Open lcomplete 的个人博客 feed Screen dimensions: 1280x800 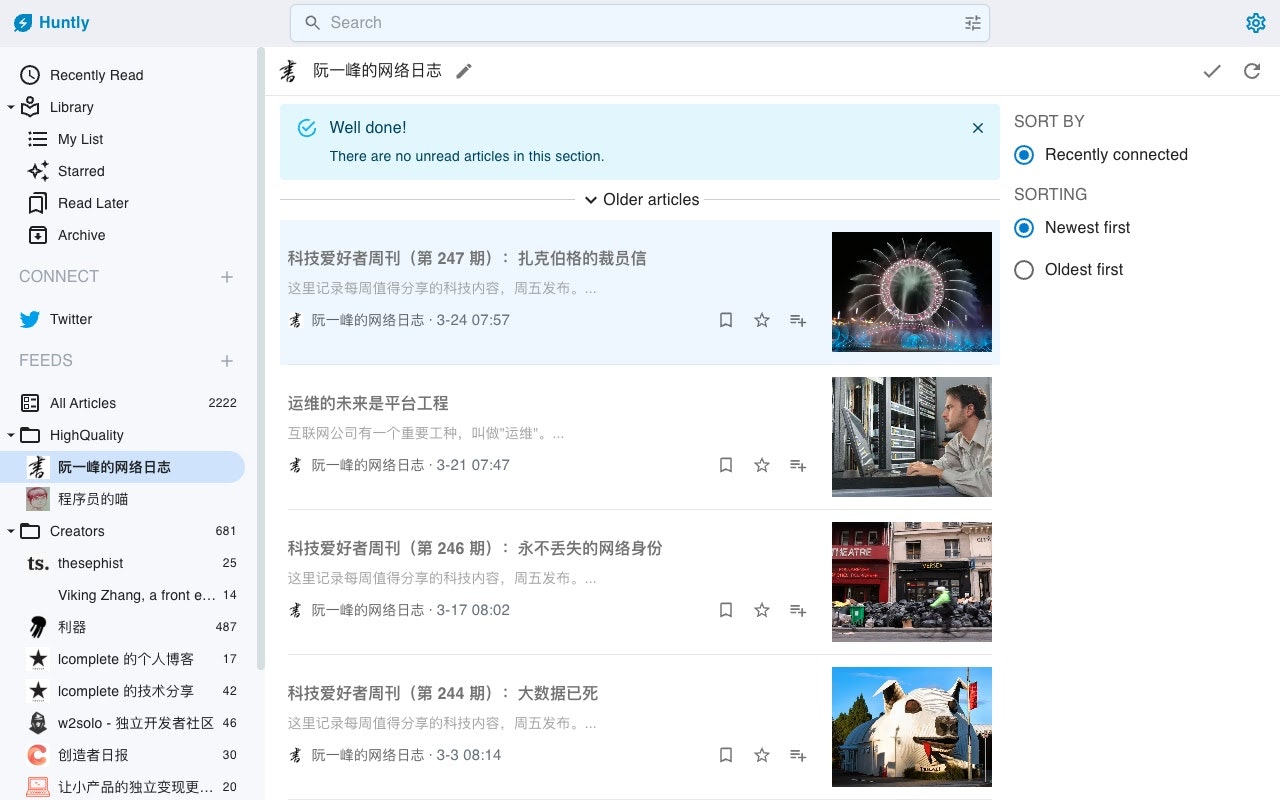[x=124, y=659]
